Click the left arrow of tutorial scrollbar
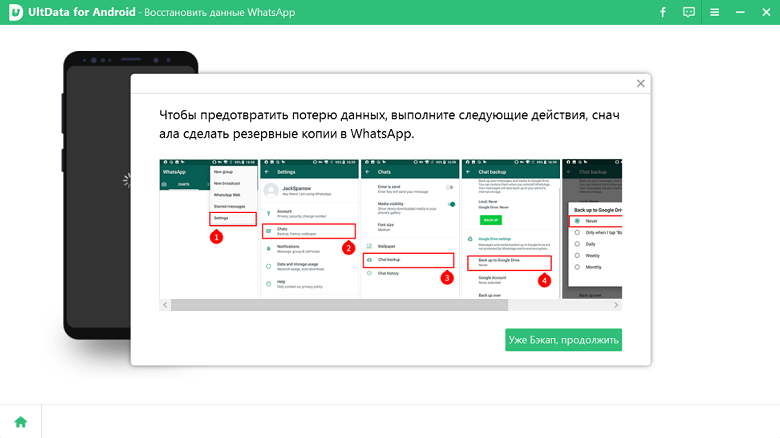 coord(165,305)
